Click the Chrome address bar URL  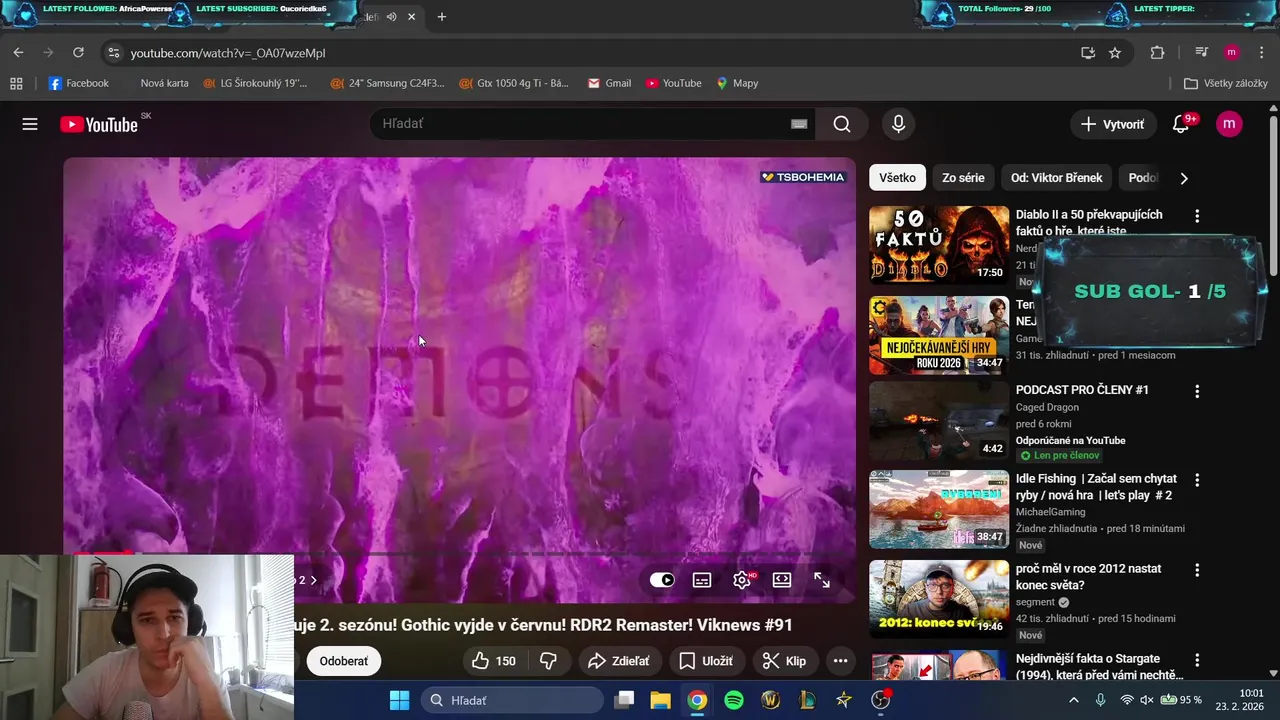point(227,53)
